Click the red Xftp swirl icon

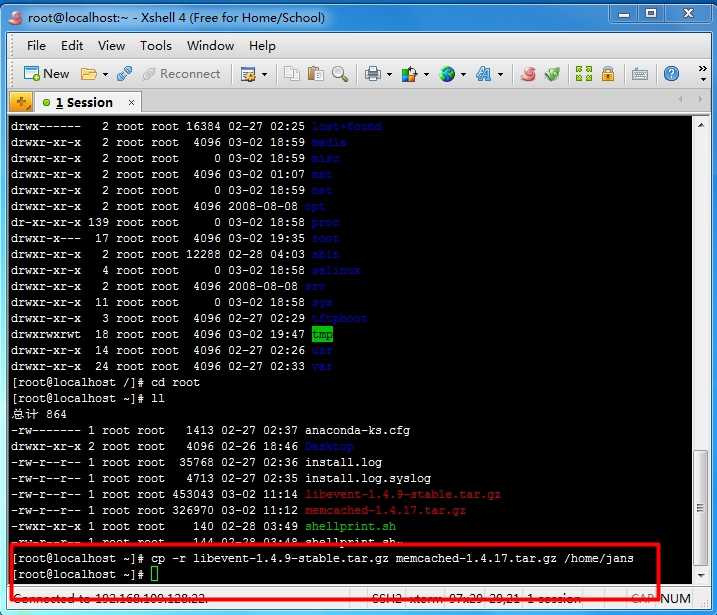tap(528, 74)
